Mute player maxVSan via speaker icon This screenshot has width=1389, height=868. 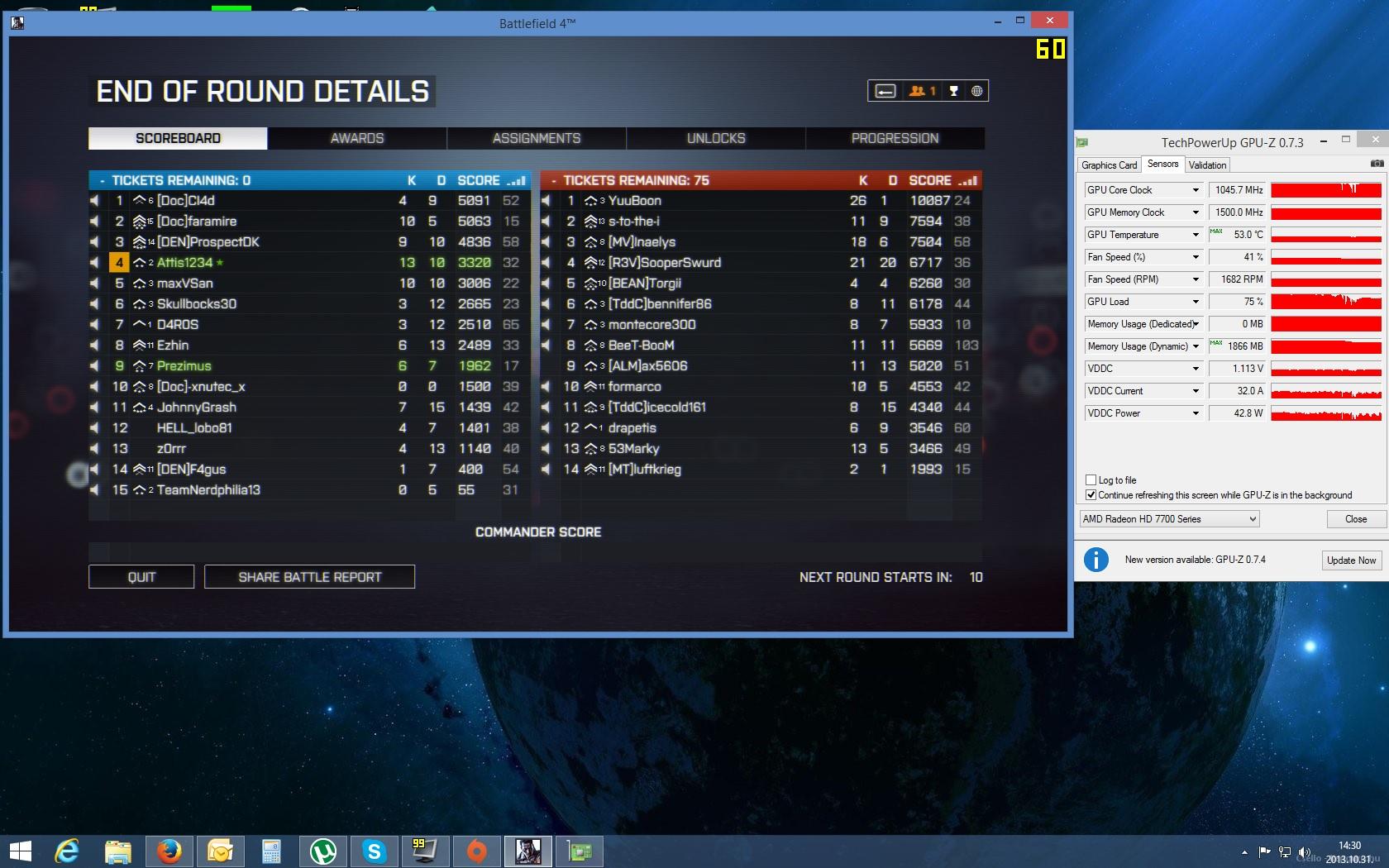click(x=94, y=284)
